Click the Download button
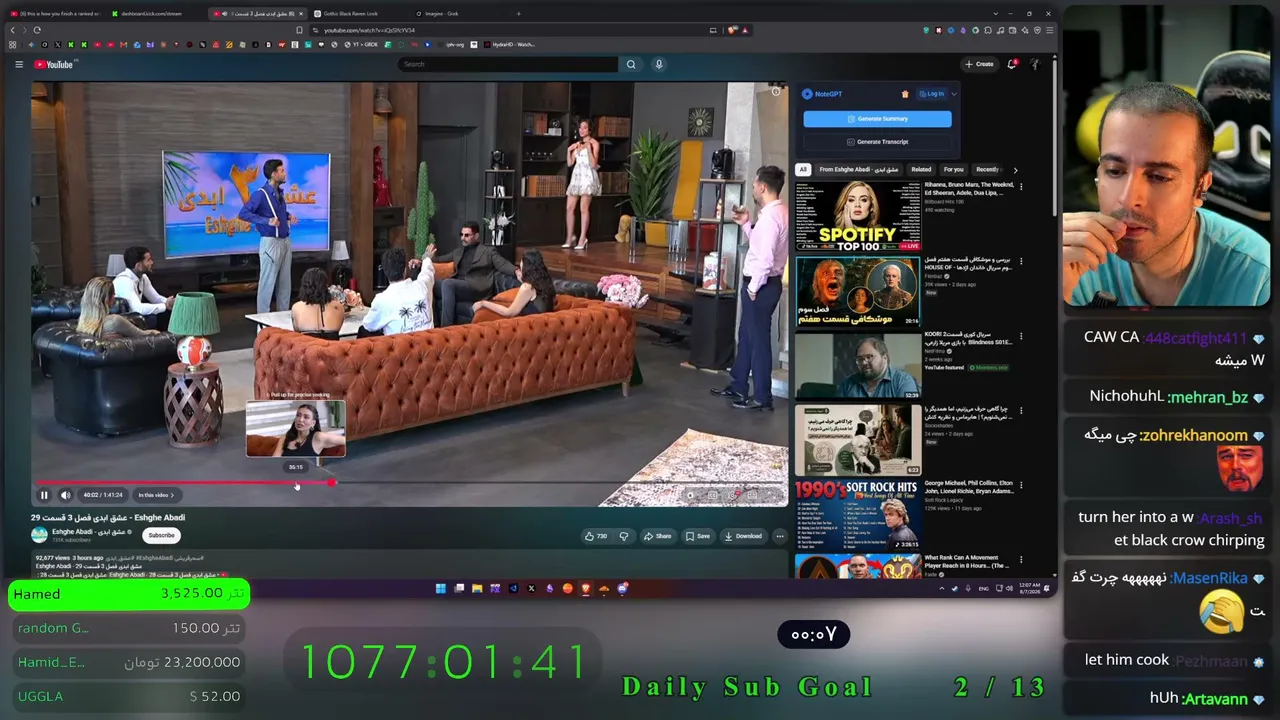The height and width of the screenshot is (720, 1280). tap(743, 536)
